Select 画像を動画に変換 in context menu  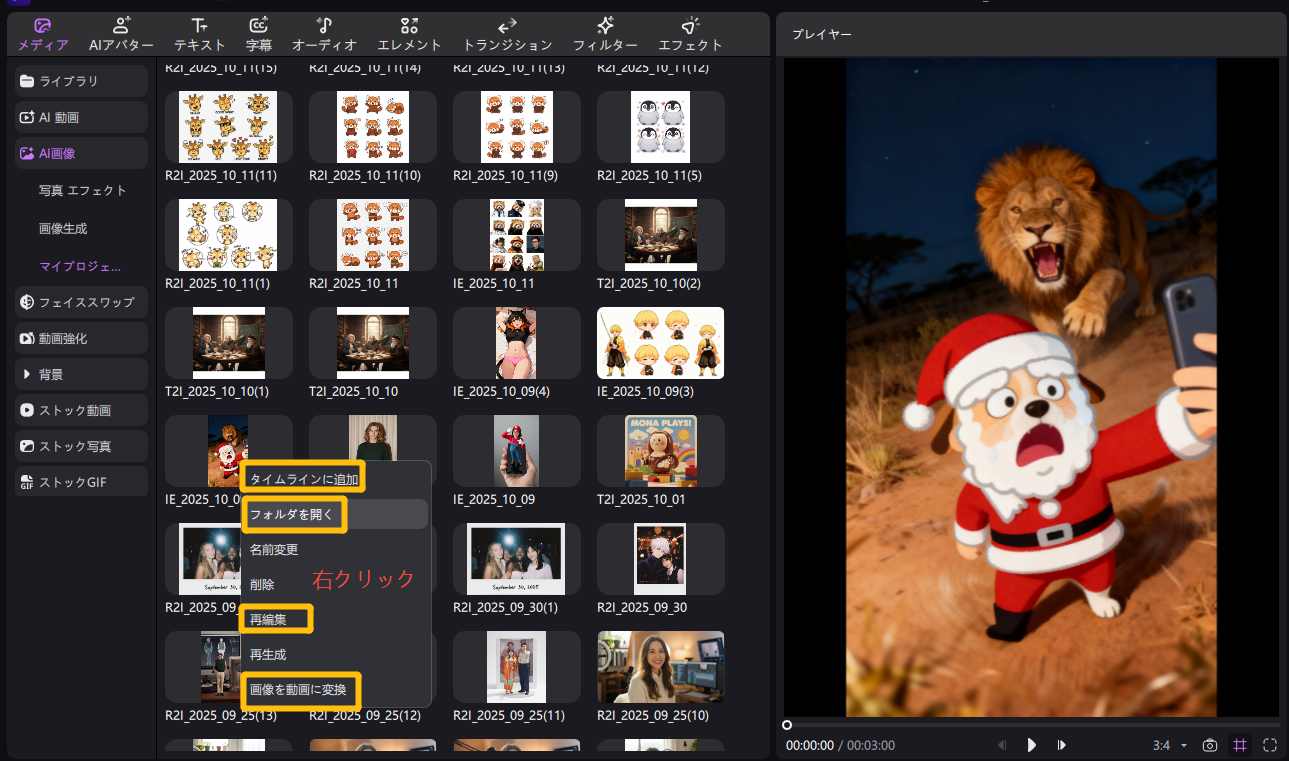click(300, 689)
